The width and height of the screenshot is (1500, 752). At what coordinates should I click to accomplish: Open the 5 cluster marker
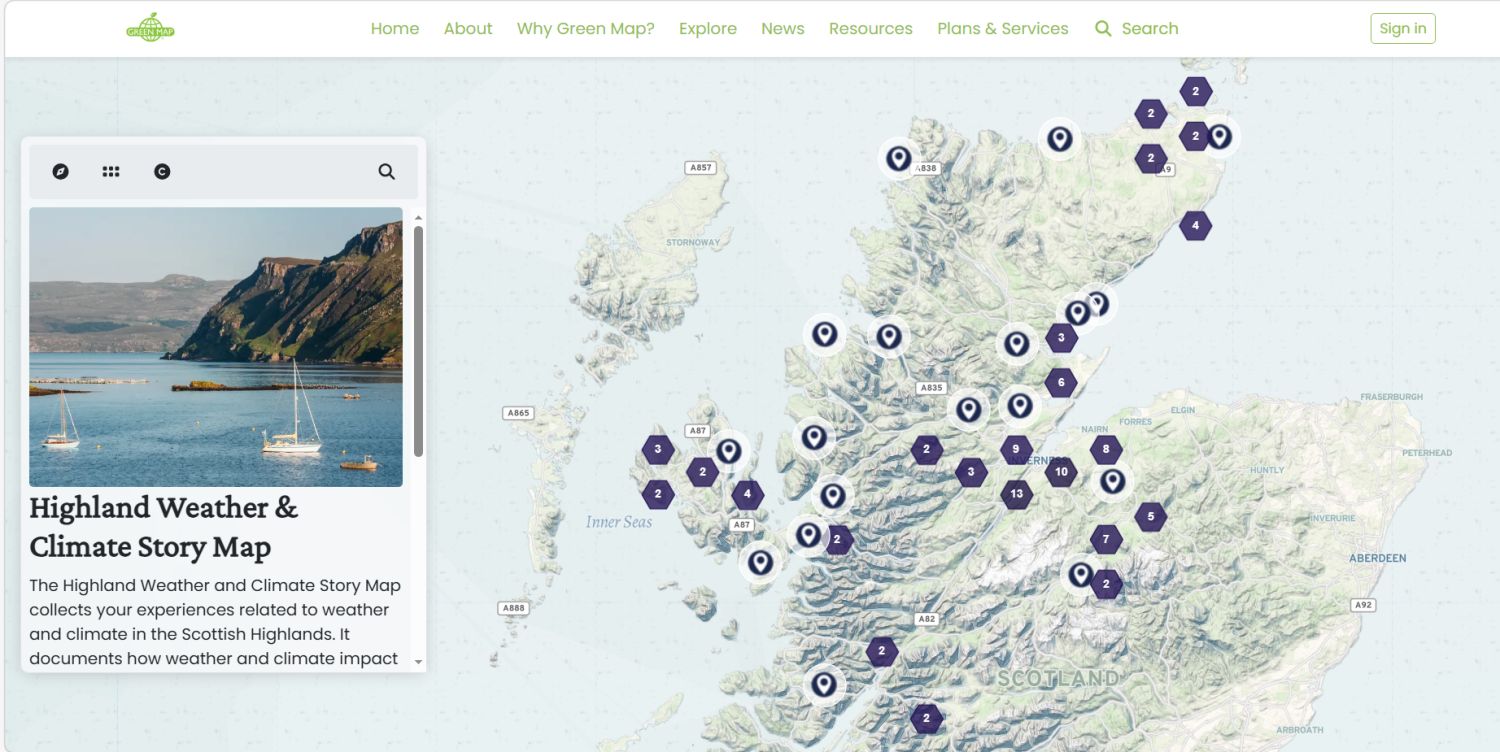1151,517
